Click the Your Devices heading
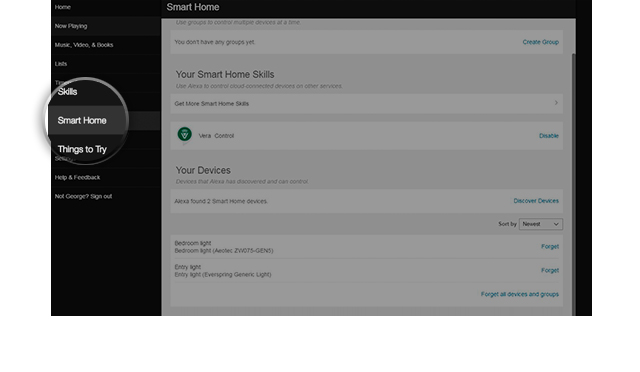Image resolution: width=640 pixels, height=372 pixels. pos(203,170)
